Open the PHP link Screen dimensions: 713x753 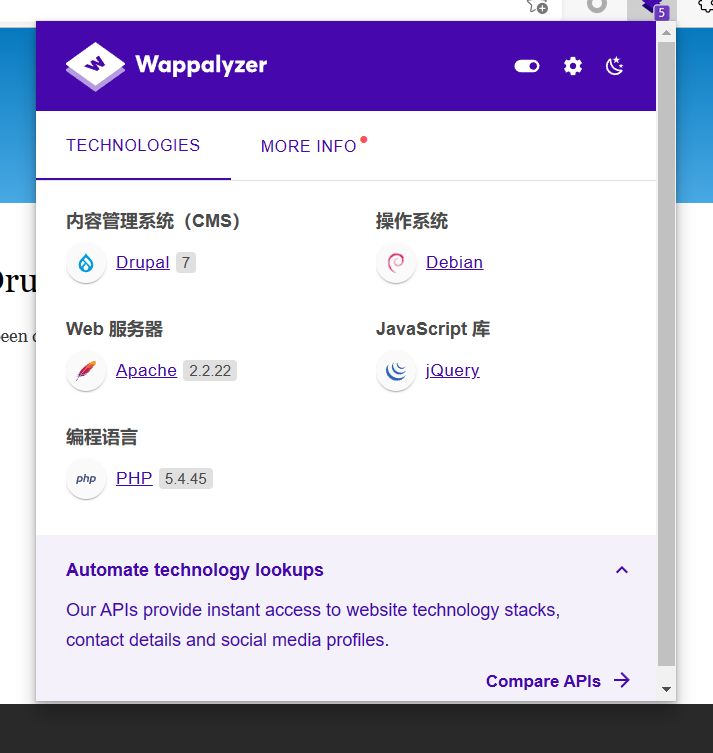click(134, 478)
